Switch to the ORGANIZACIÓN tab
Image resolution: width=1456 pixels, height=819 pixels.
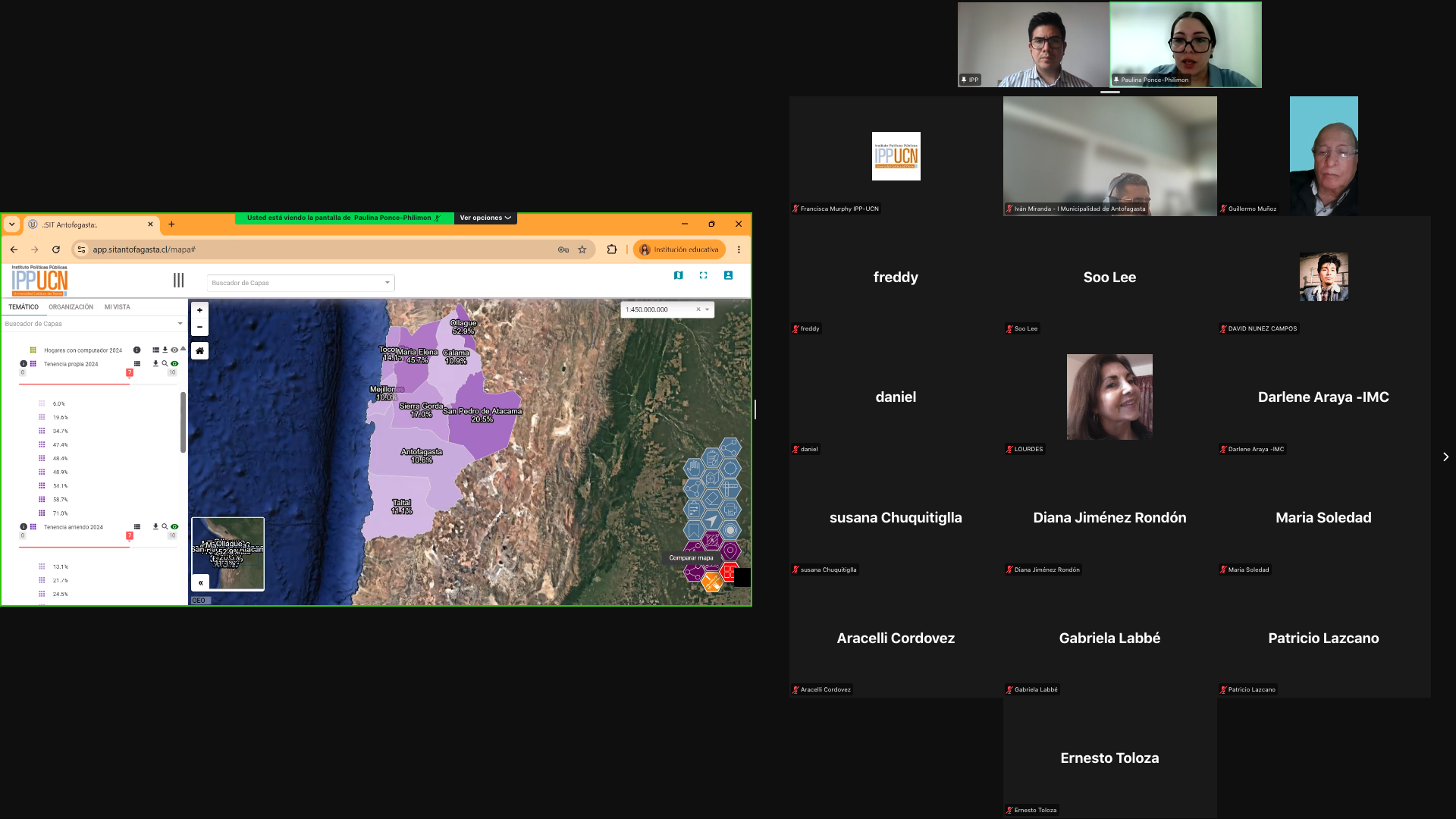pos(71,307)
